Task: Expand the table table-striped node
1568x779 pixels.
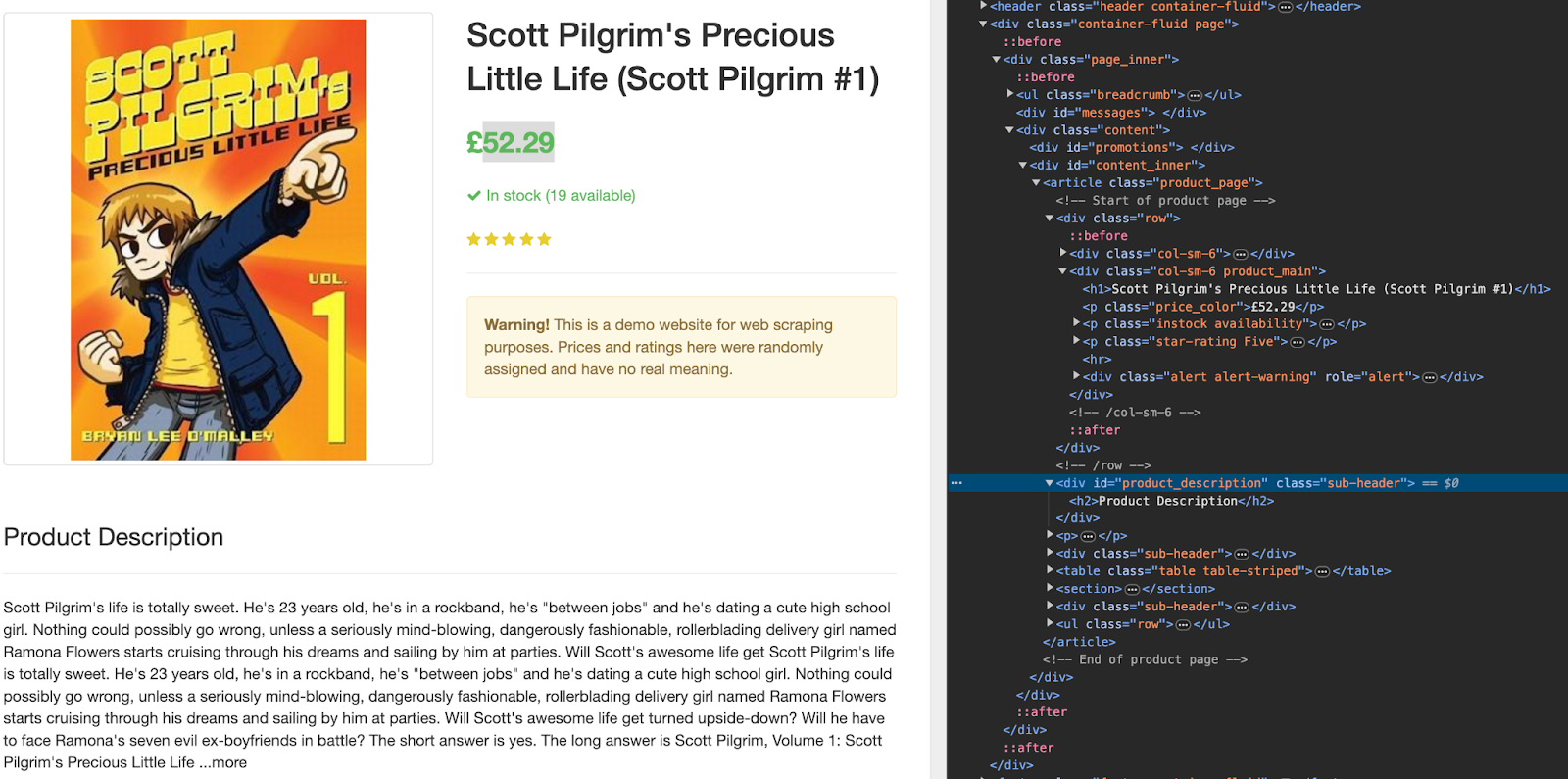Action: 1050,570
